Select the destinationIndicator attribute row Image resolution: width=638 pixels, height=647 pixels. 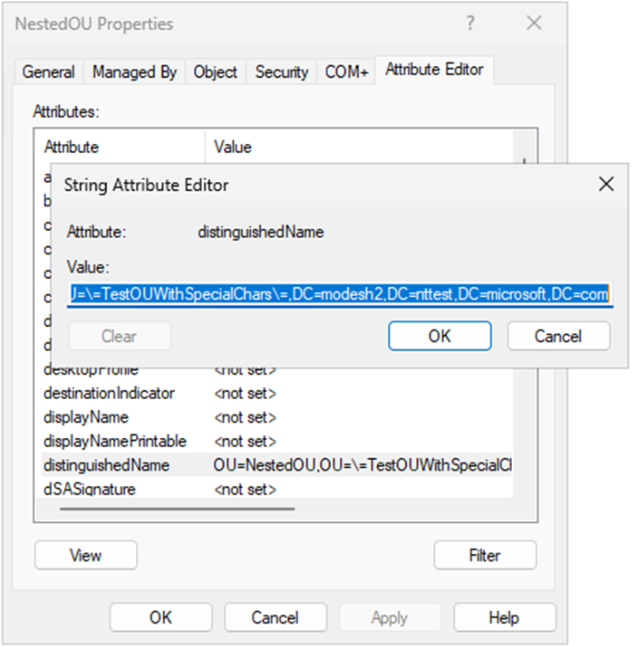tap(276, 393)
